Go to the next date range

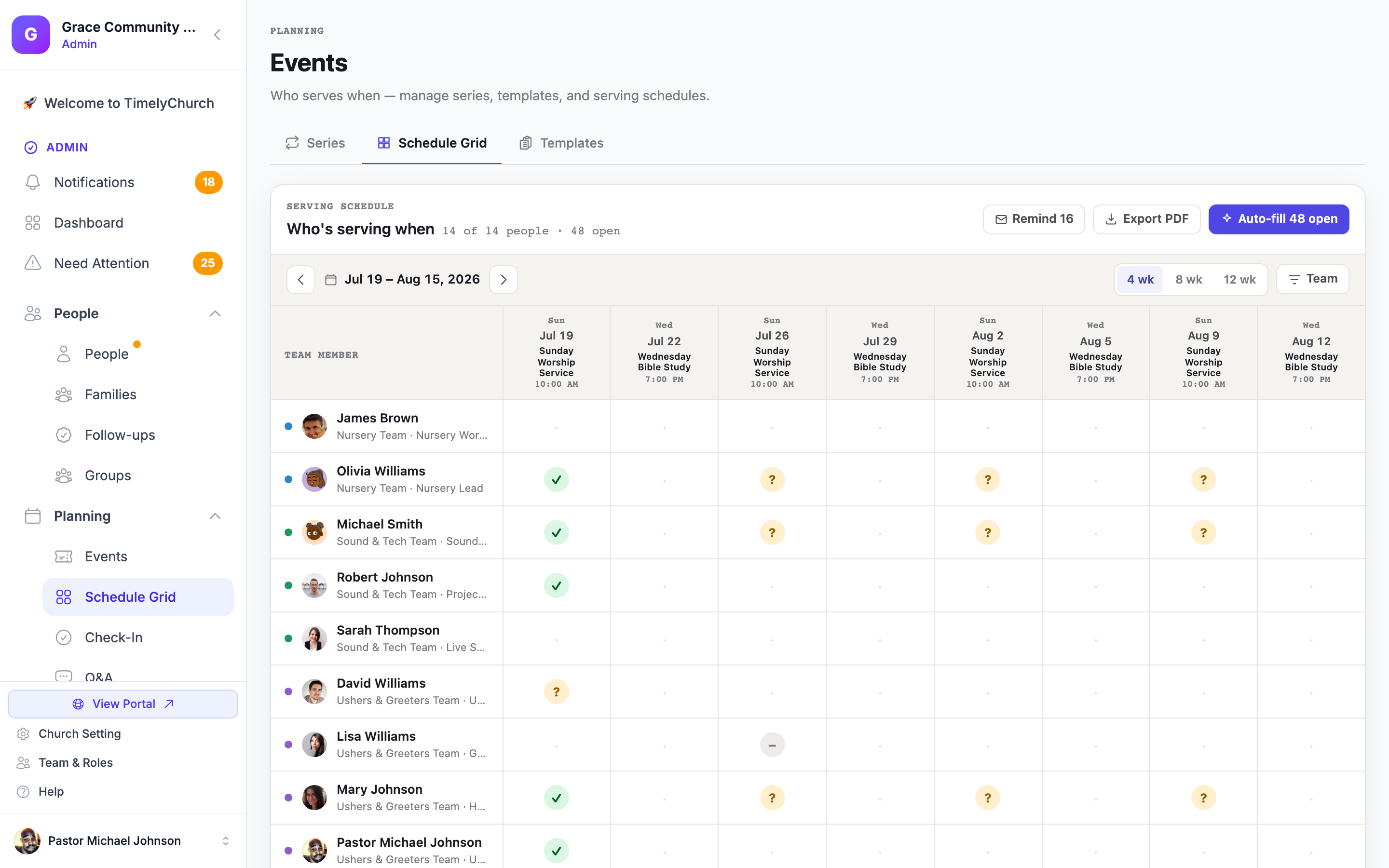[x=504, y=280]
